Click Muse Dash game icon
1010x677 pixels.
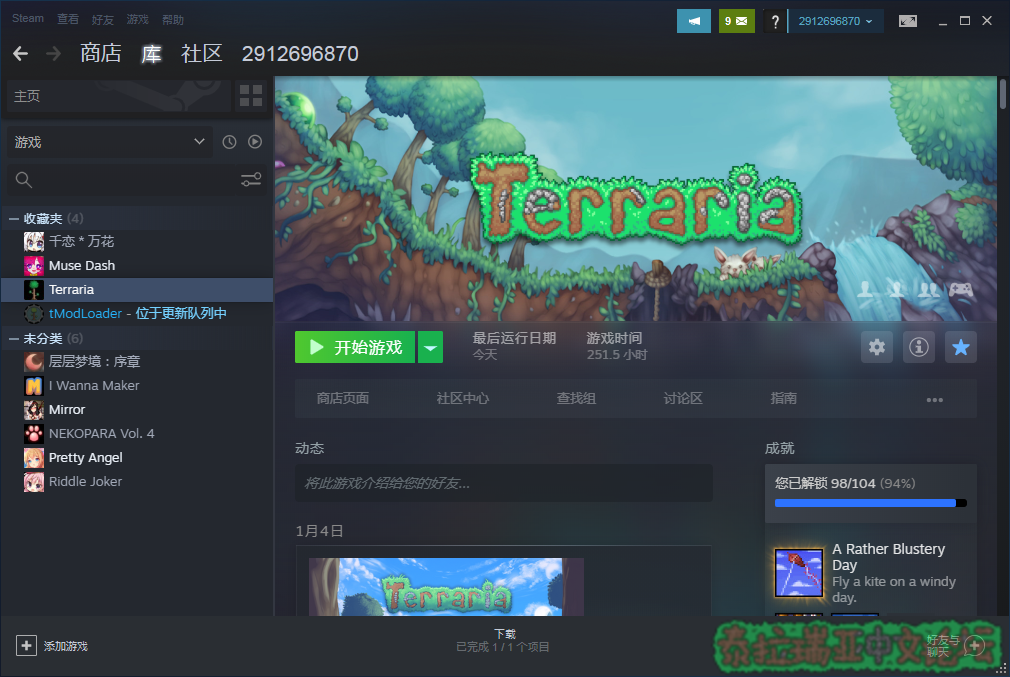[33, 265]
